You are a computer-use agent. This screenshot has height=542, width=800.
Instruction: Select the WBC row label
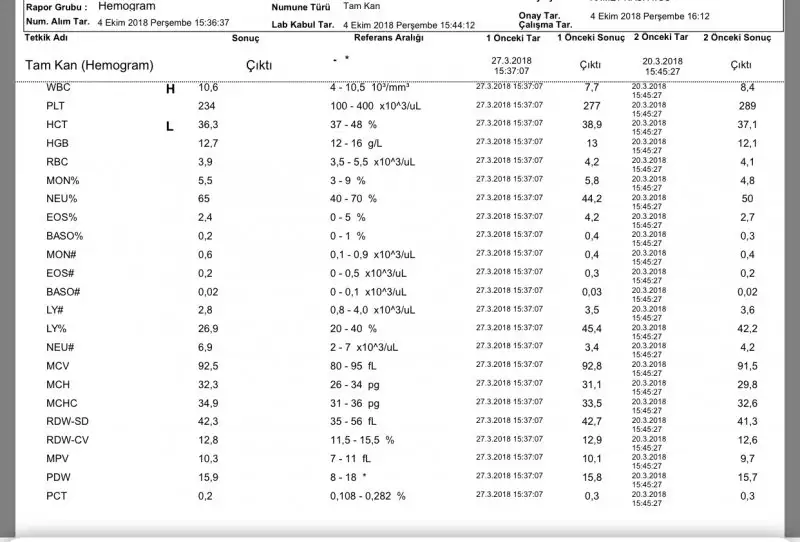[x=58, y=89]
